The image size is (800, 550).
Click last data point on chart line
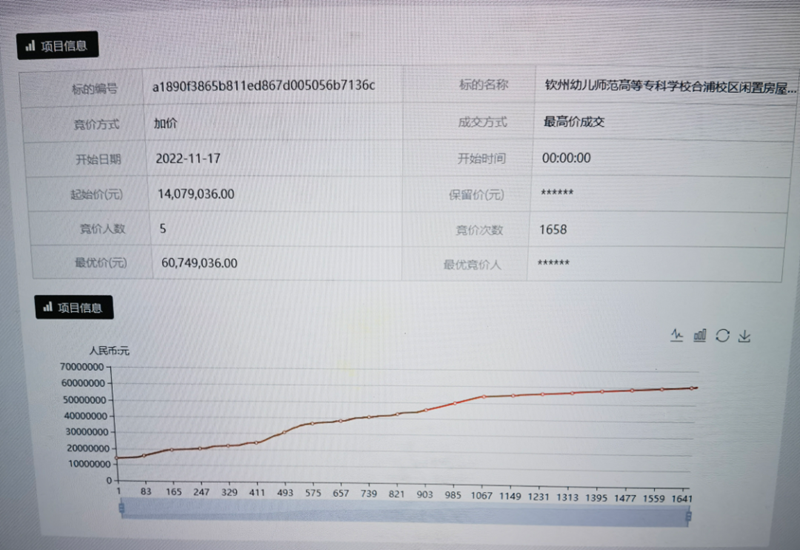point(693,388)
